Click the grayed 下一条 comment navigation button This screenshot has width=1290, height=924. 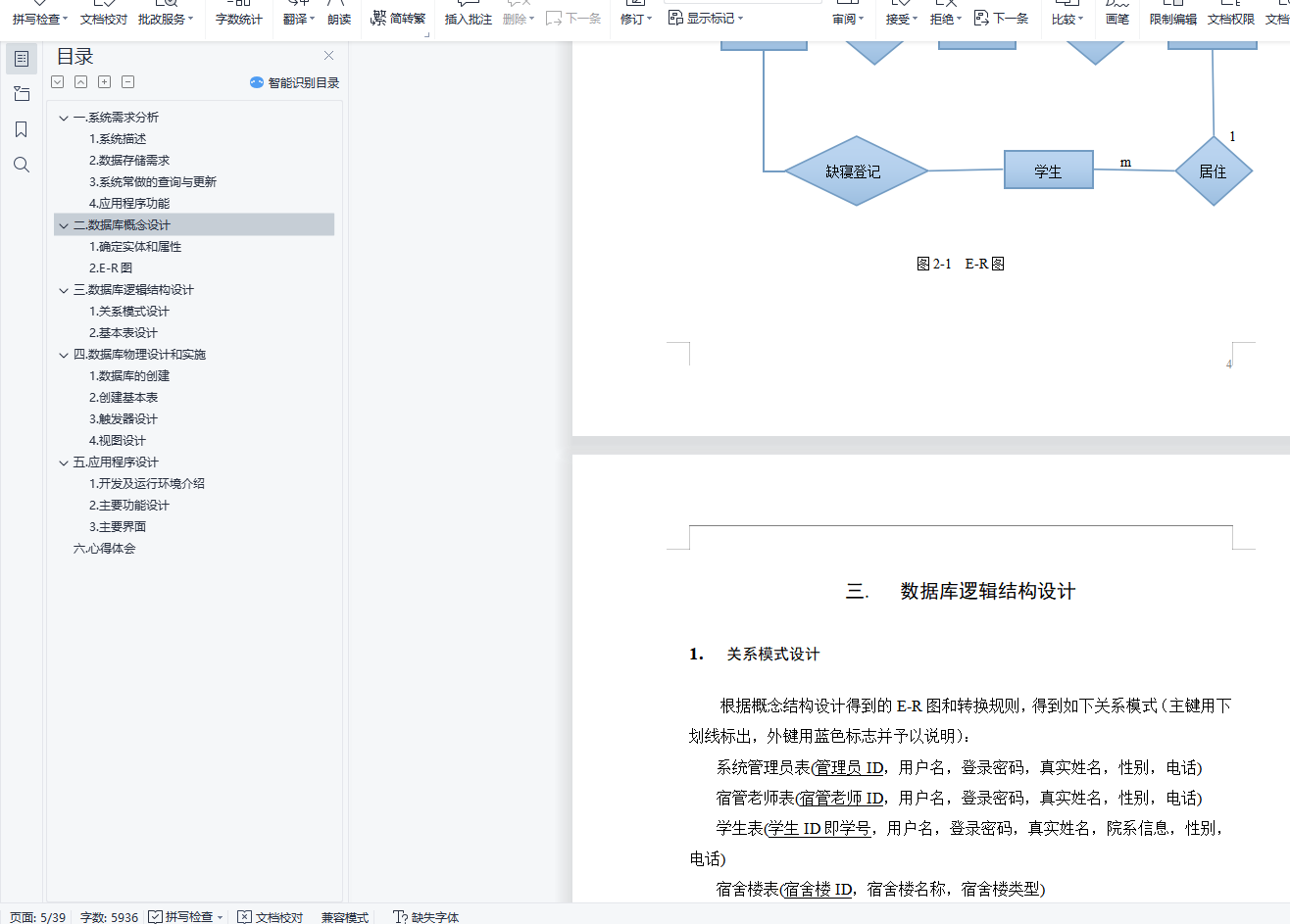point(573,19)
